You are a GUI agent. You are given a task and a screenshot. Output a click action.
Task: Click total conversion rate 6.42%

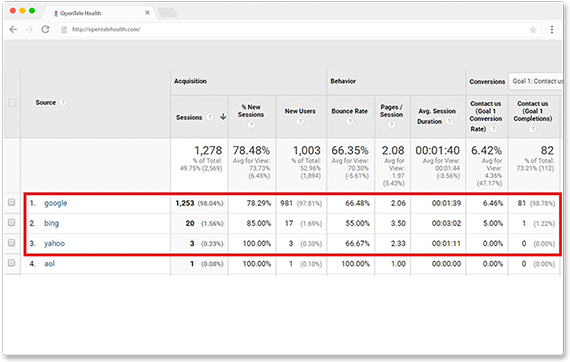click(486, 150)
